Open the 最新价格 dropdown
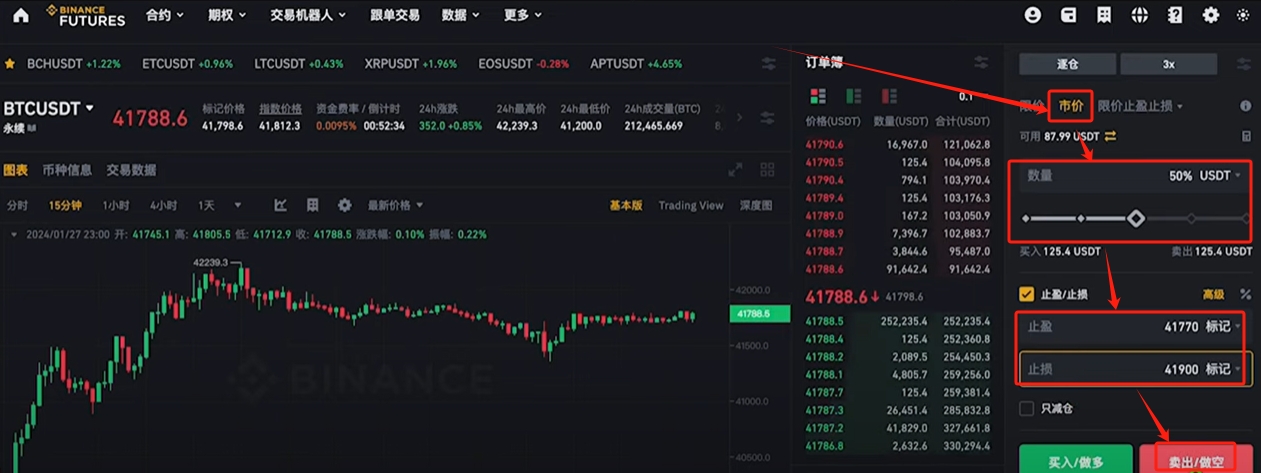1261x473 pixels. pos(395,205)
